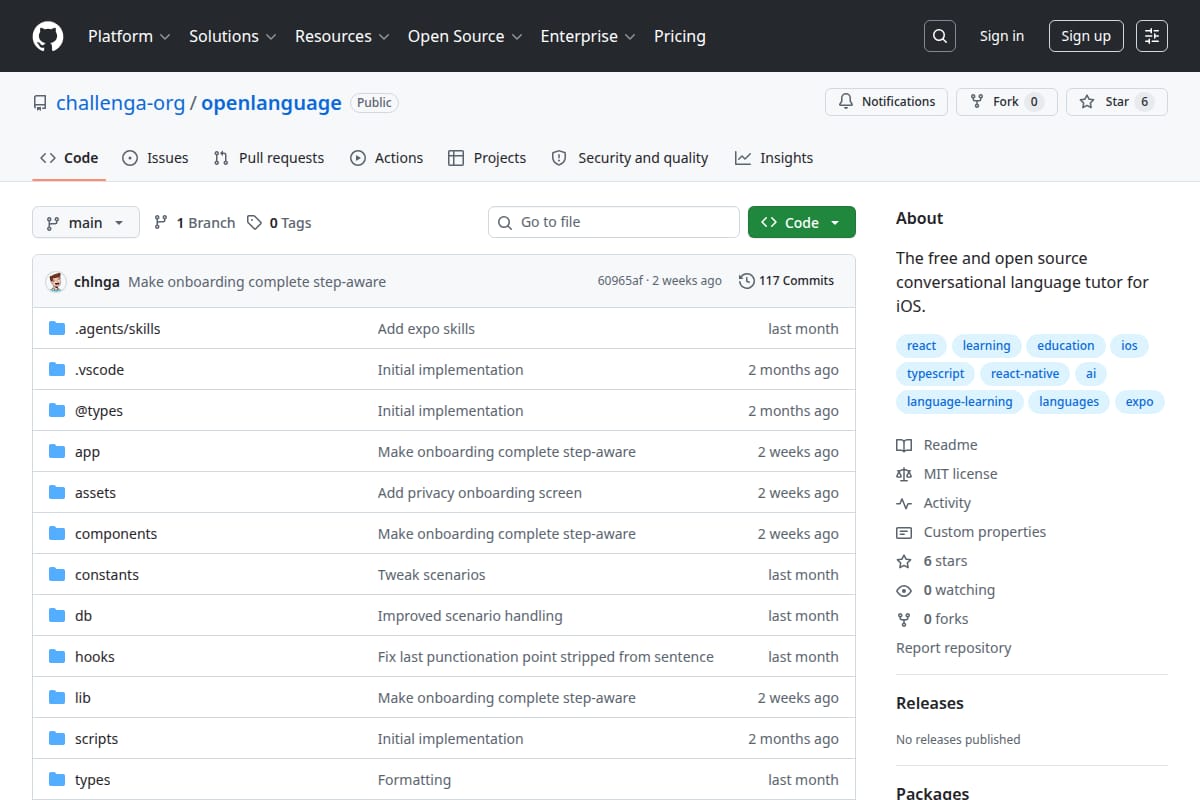Click the components folder icon
This screenshot has height=800, width=1200.
tap(57, 534)
